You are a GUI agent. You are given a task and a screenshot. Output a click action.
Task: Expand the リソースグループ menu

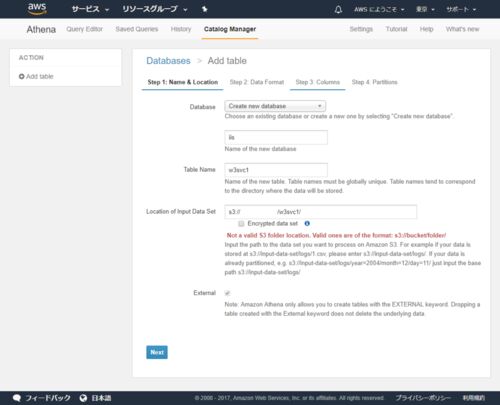tap(155, 9)
